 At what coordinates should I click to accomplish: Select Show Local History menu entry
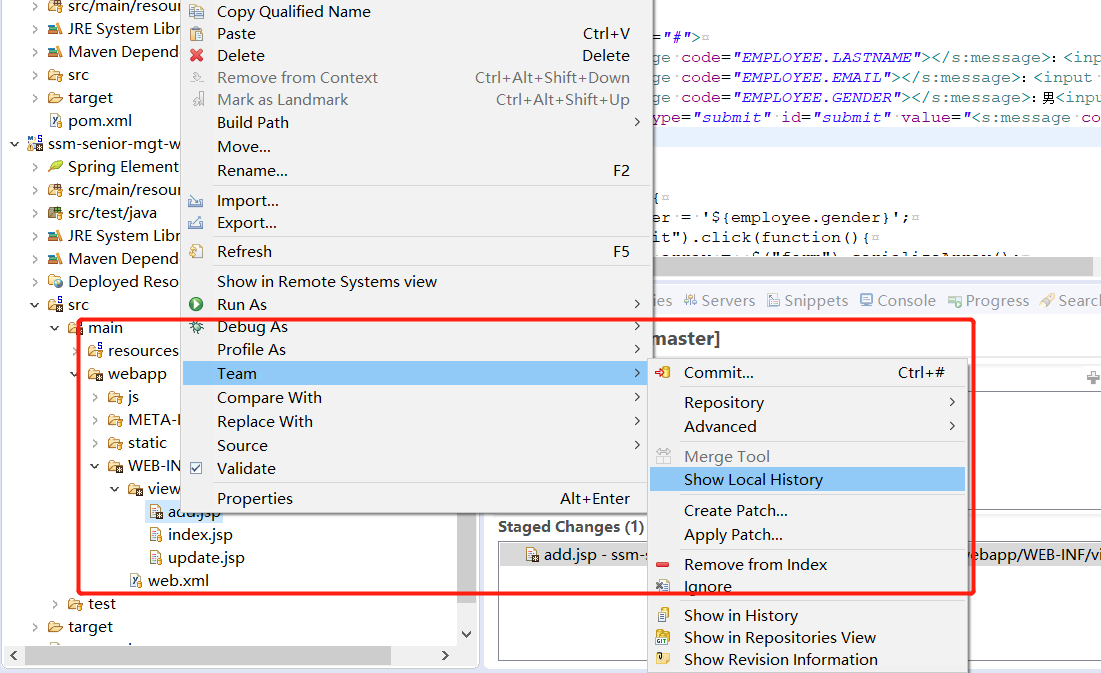pos(753,480)
